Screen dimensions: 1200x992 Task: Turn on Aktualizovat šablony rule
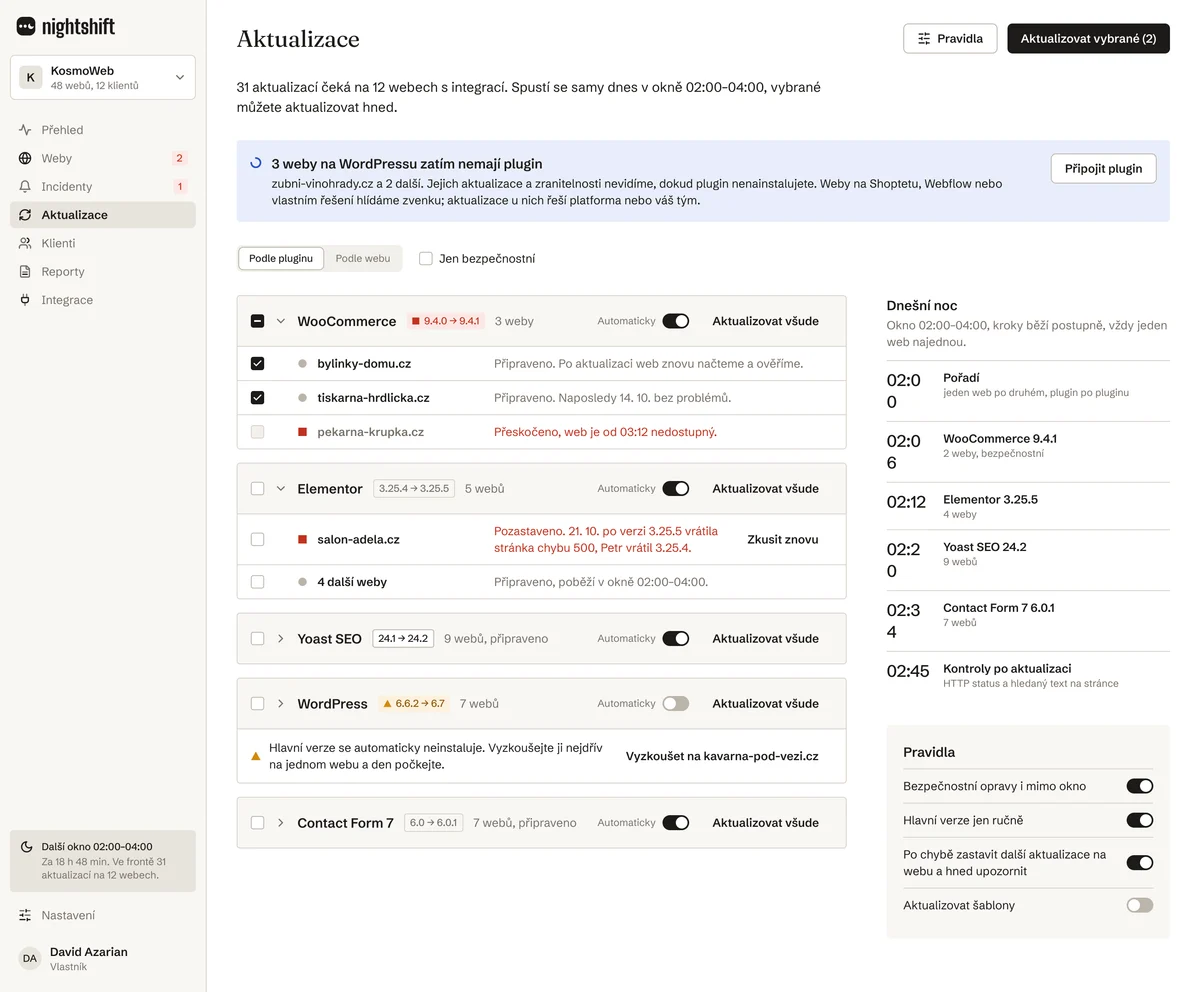point(1139,905)
